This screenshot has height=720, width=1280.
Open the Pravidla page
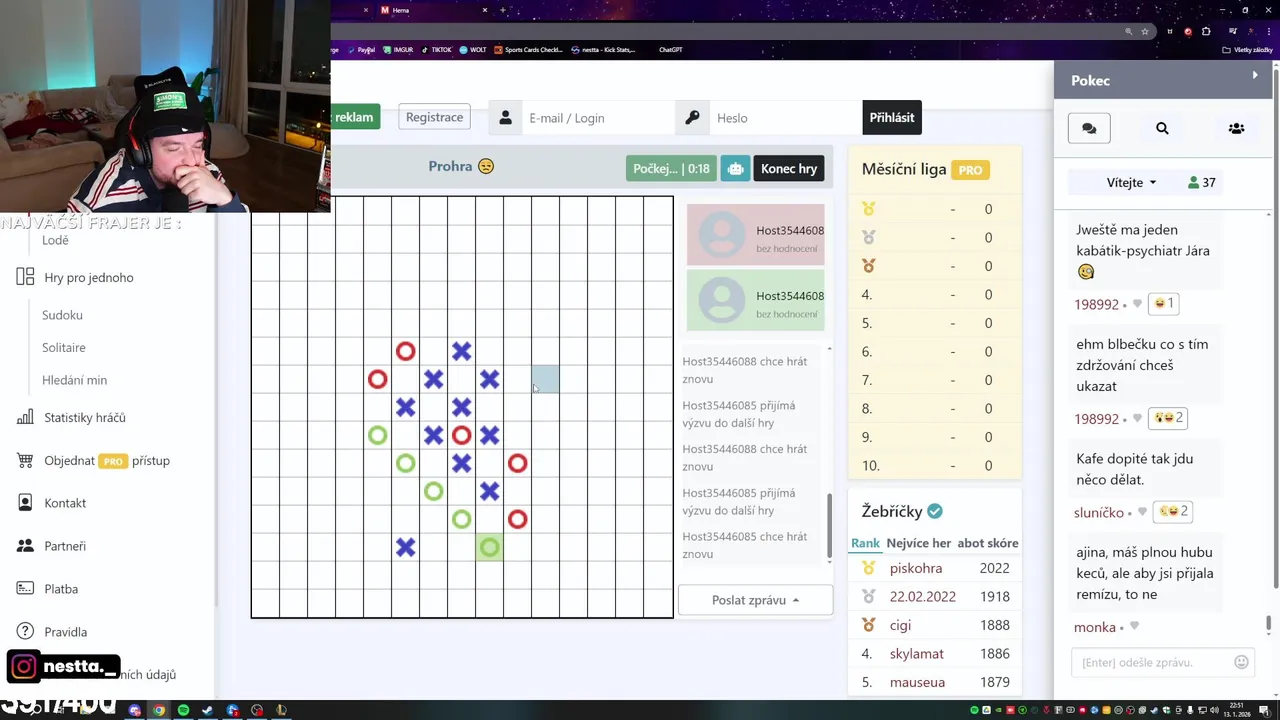tap(65, 632)
